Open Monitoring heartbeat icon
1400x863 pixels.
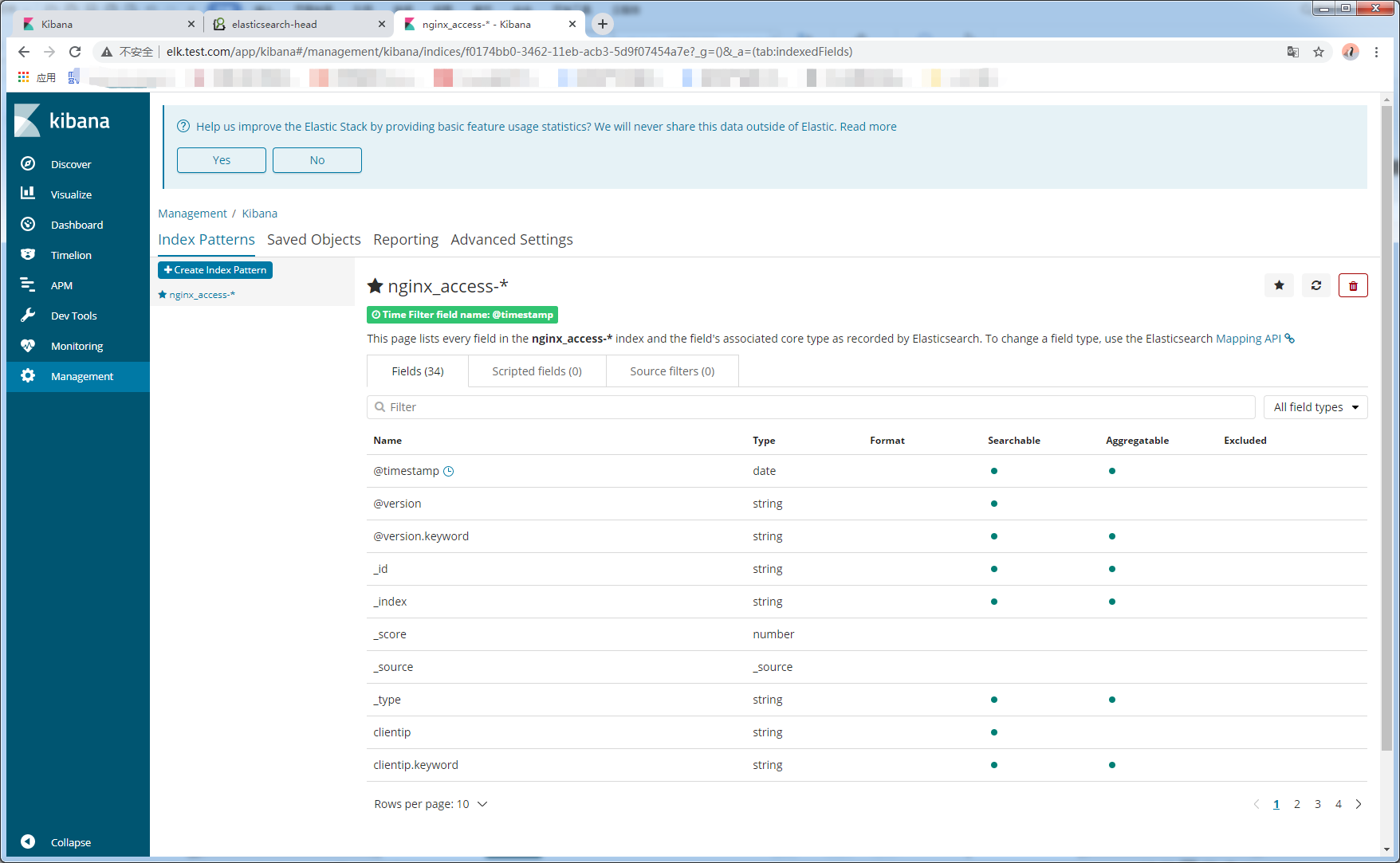click(x=28, y=345)
